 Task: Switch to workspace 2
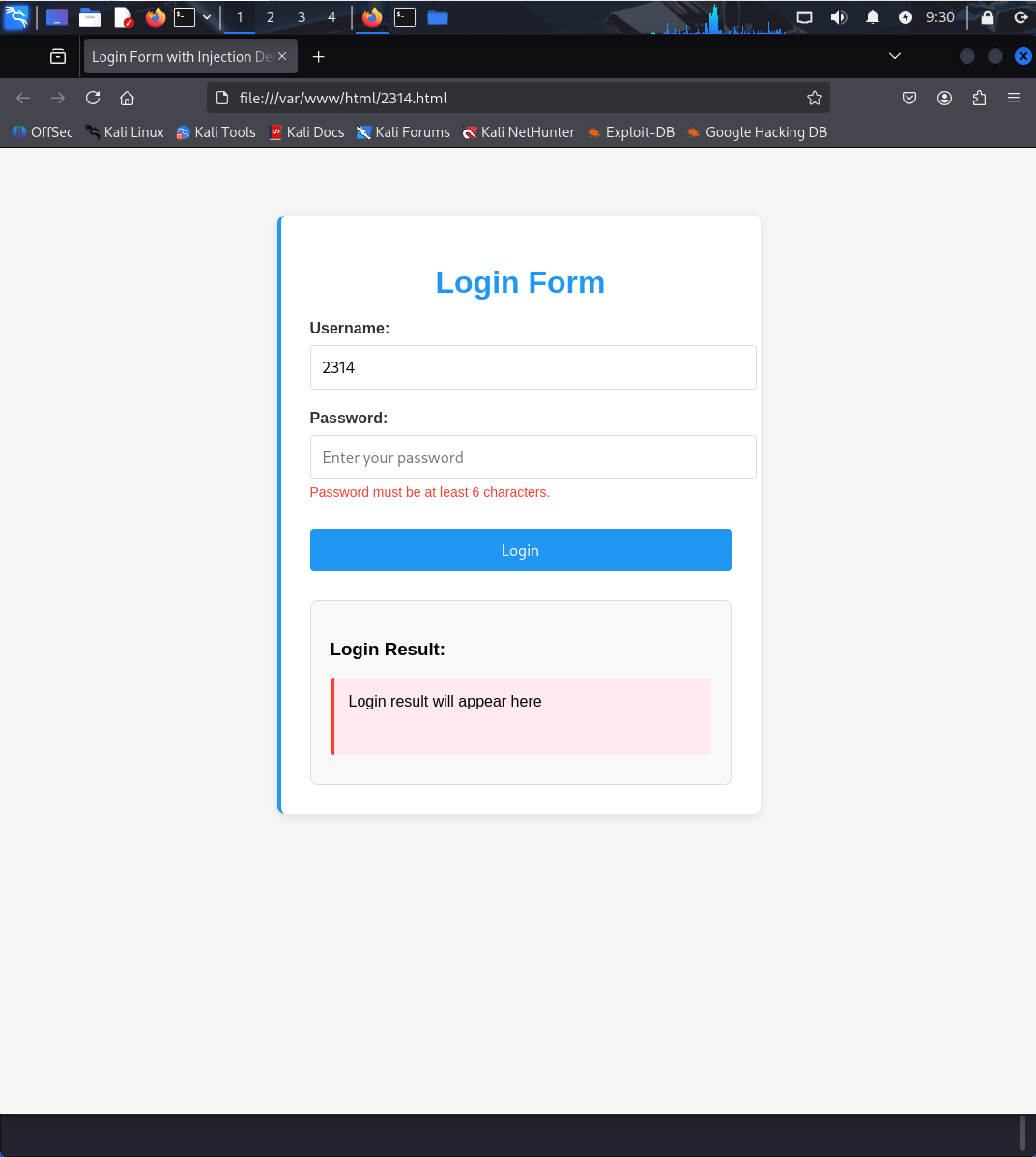click(x=270, y=17)
